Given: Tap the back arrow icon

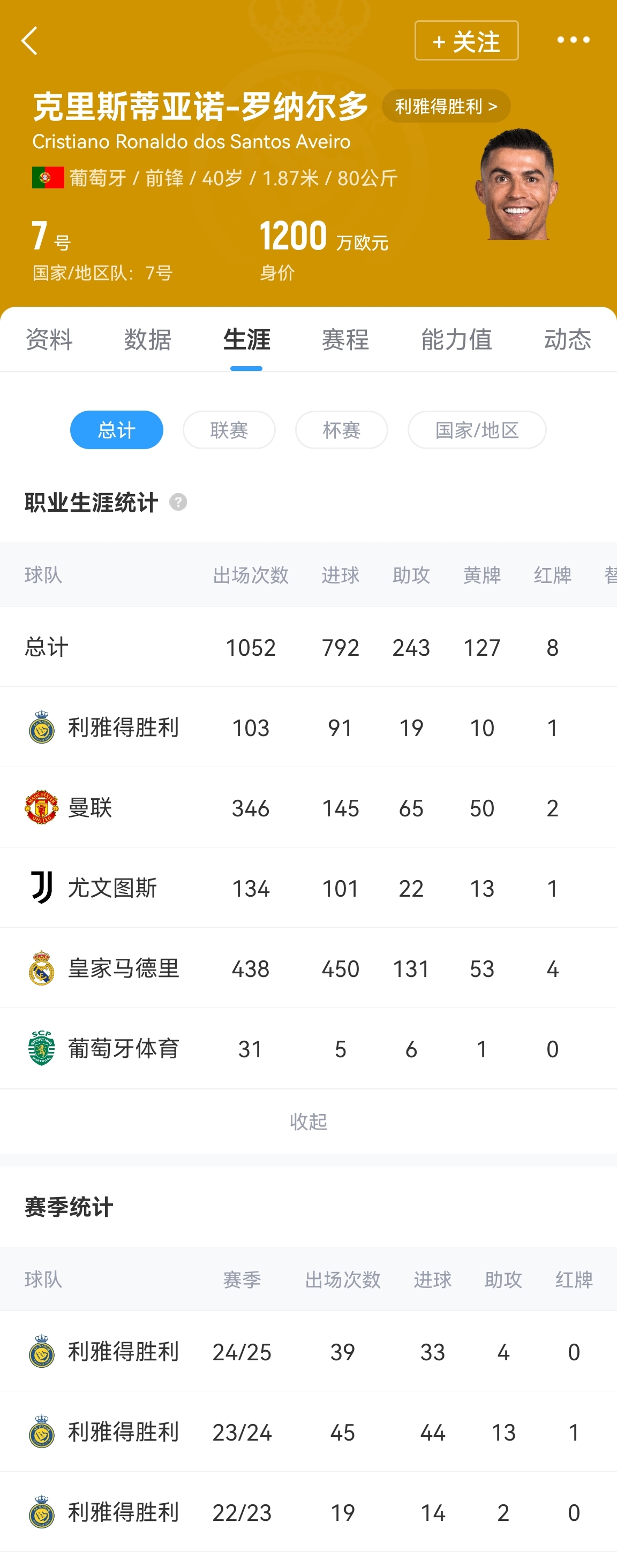Looking at the screenshot, I should click(29, 41).
